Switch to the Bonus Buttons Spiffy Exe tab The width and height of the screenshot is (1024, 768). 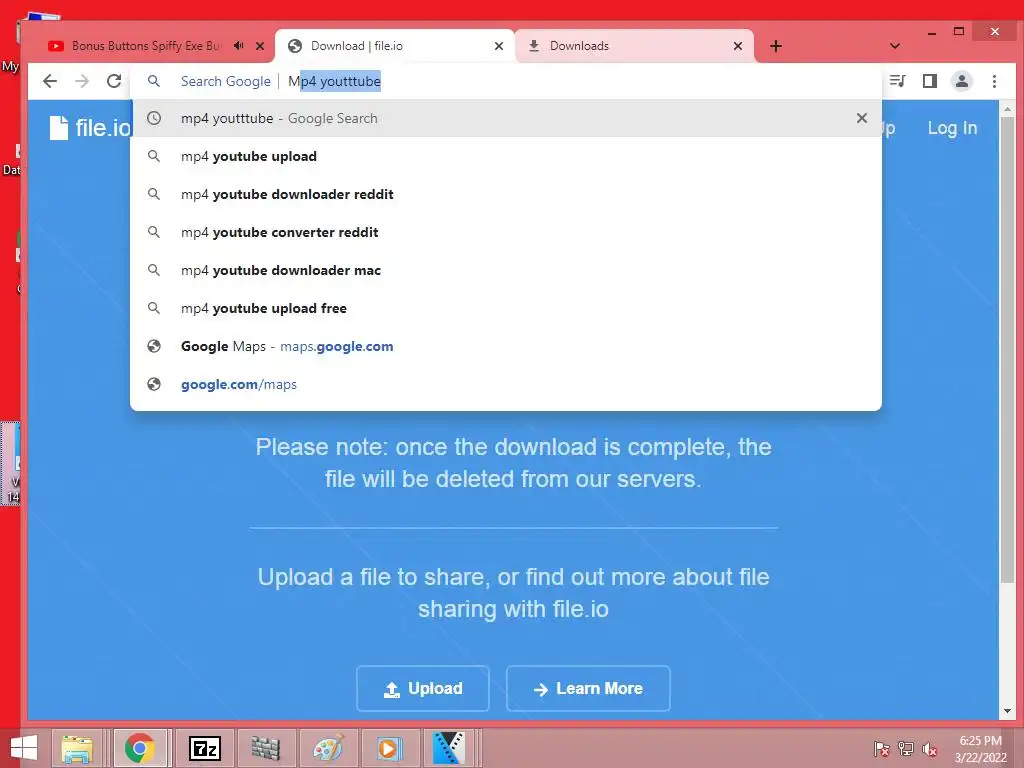click(147, 46)
